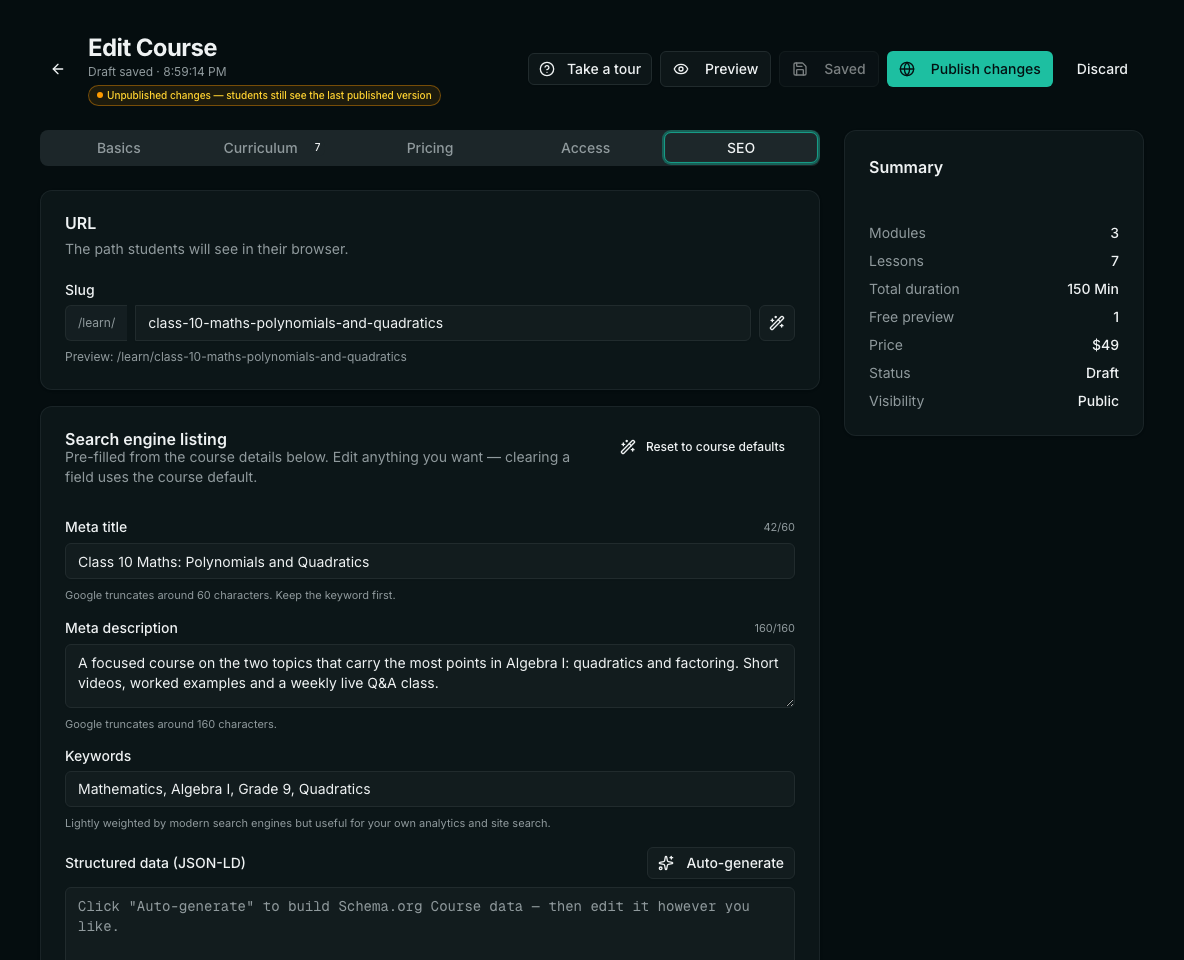The image size is (1184, 960).
Task: Click the 42/60 meta title counter
Action: pos(779,527)
